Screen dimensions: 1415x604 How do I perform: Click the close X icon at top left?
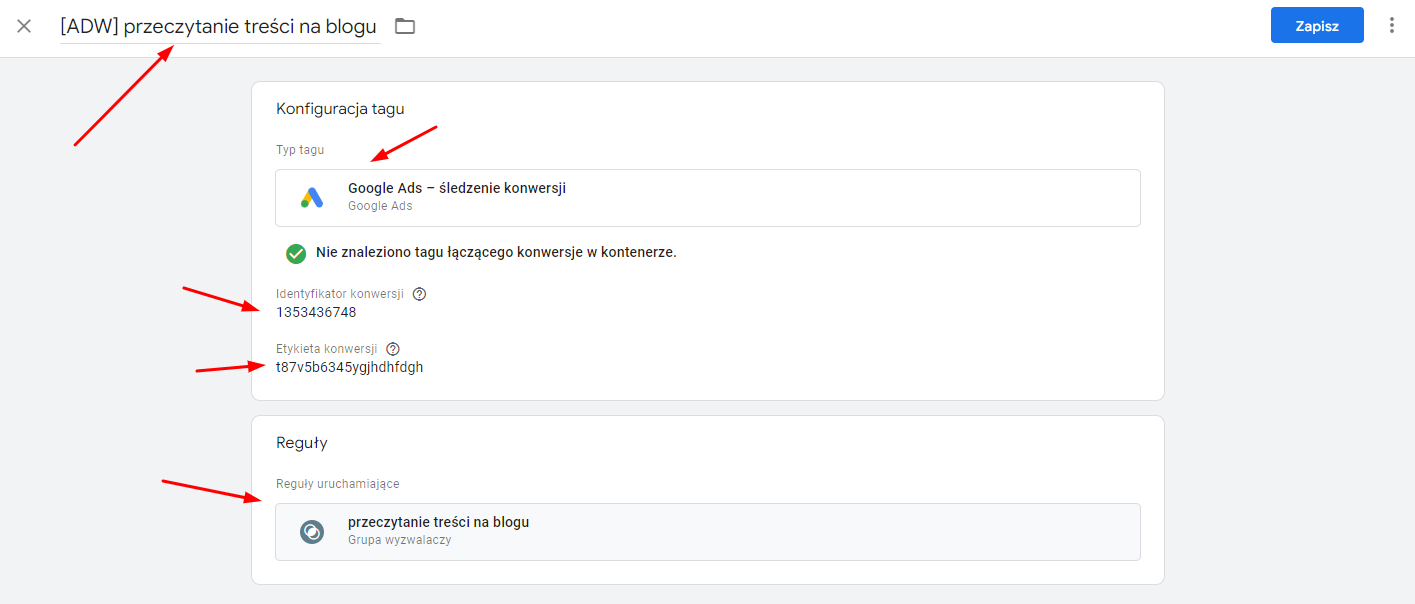23,26
